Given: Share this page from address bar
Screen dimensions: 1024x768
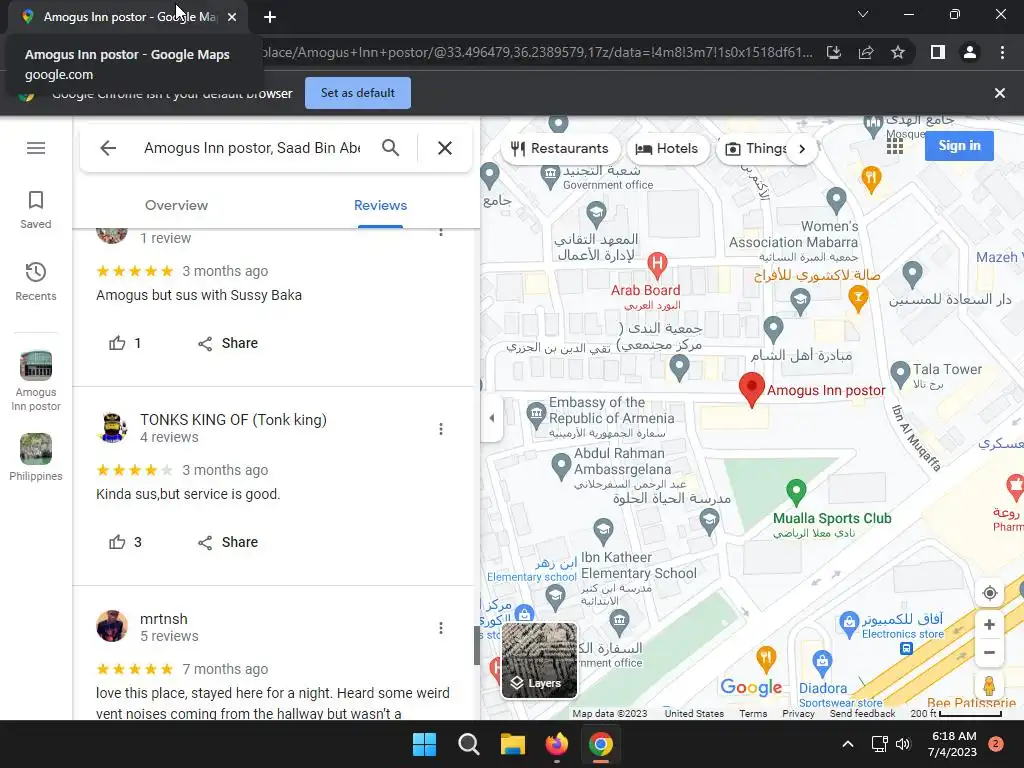Looking at the screenshot, I should tap(866, 52).
